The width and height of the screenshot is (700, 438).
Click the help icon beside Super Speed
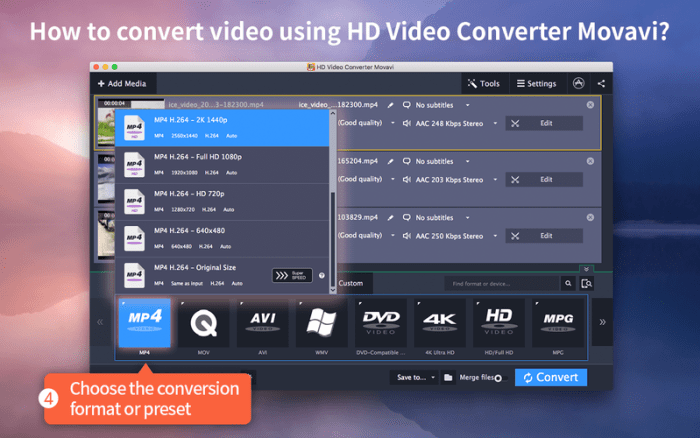[x=322, y=275]
